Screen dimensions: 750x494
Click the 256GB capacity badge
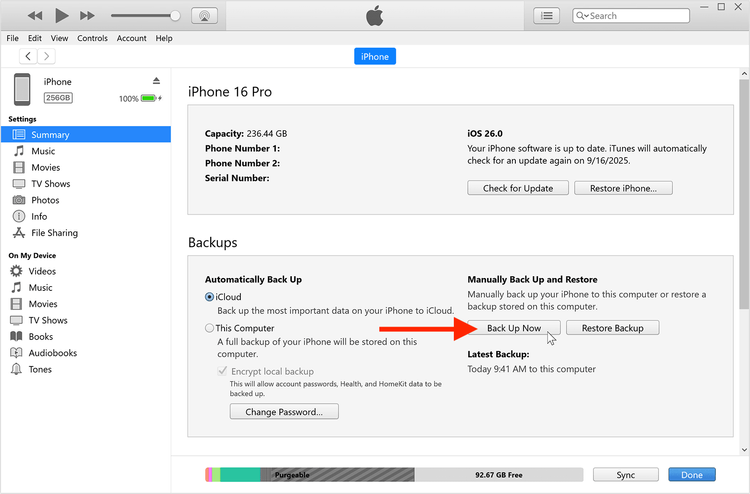point(58,98)
